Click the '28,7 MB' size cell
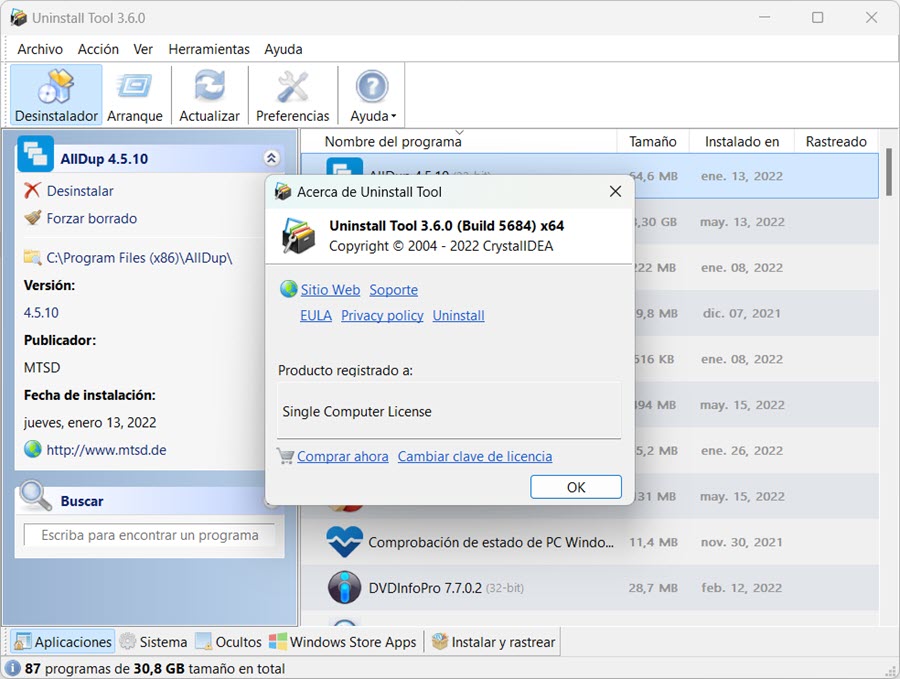Viewport: 900px width, 679px height. [653, 588]
